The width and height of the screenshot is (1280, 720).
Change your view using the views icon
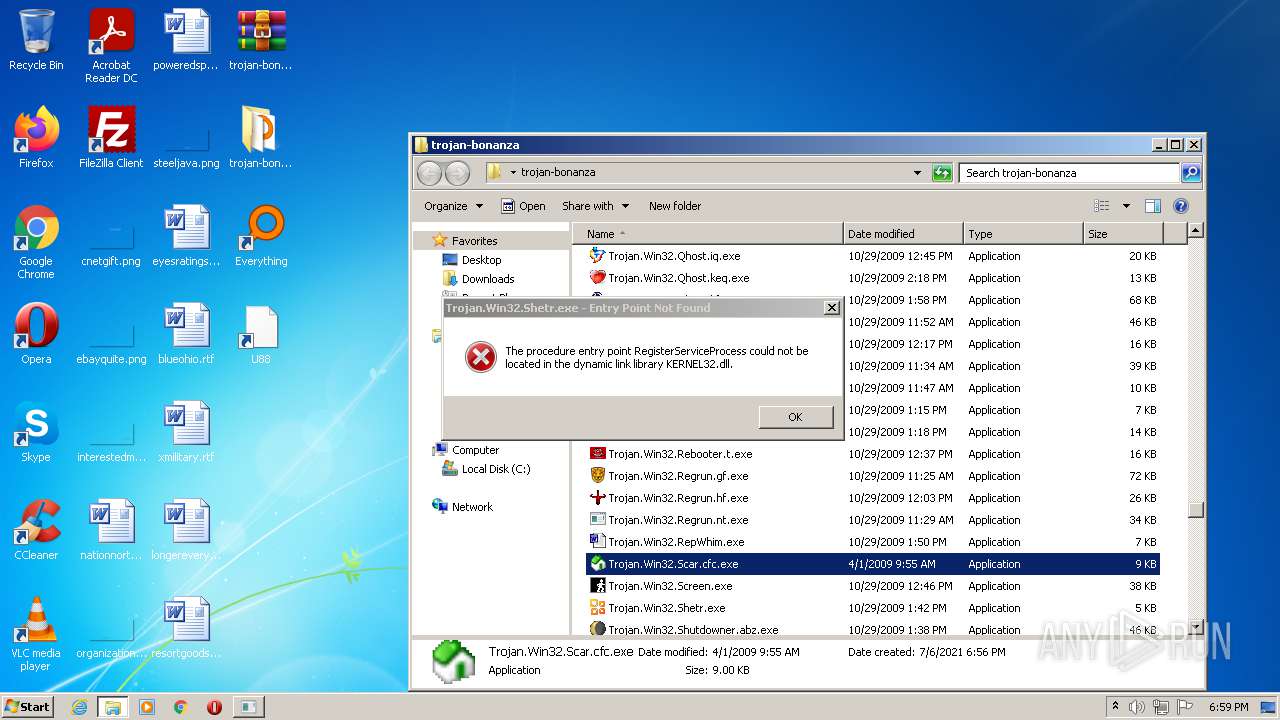[x=1102, y=206]
